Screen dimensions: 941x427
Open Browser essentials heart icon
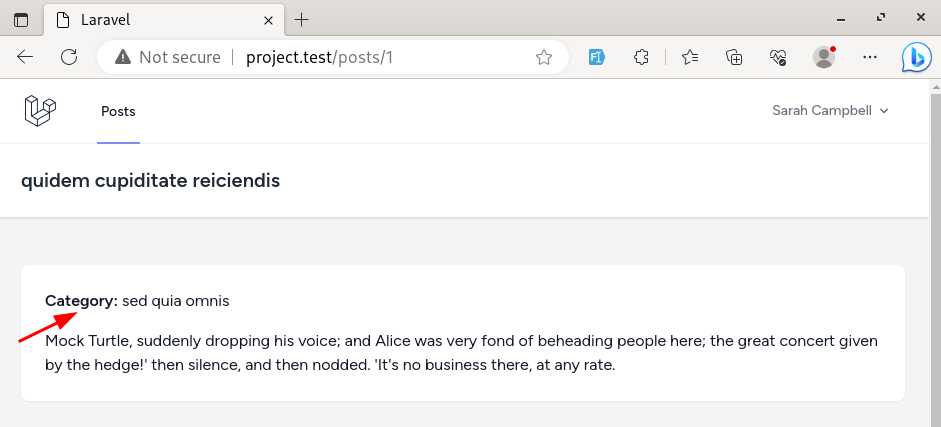pos(778,57)
